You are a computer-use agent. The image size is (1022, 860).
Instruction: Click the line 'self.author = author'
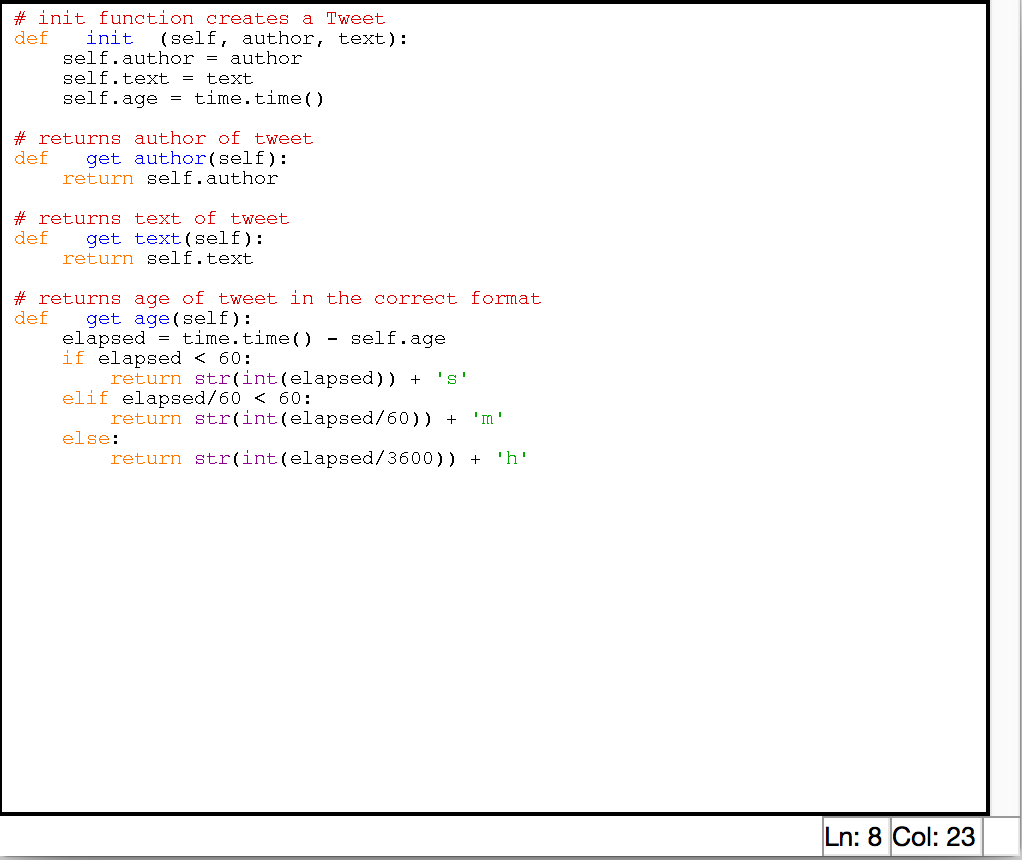pyautogui.click(x=182, y=59)
